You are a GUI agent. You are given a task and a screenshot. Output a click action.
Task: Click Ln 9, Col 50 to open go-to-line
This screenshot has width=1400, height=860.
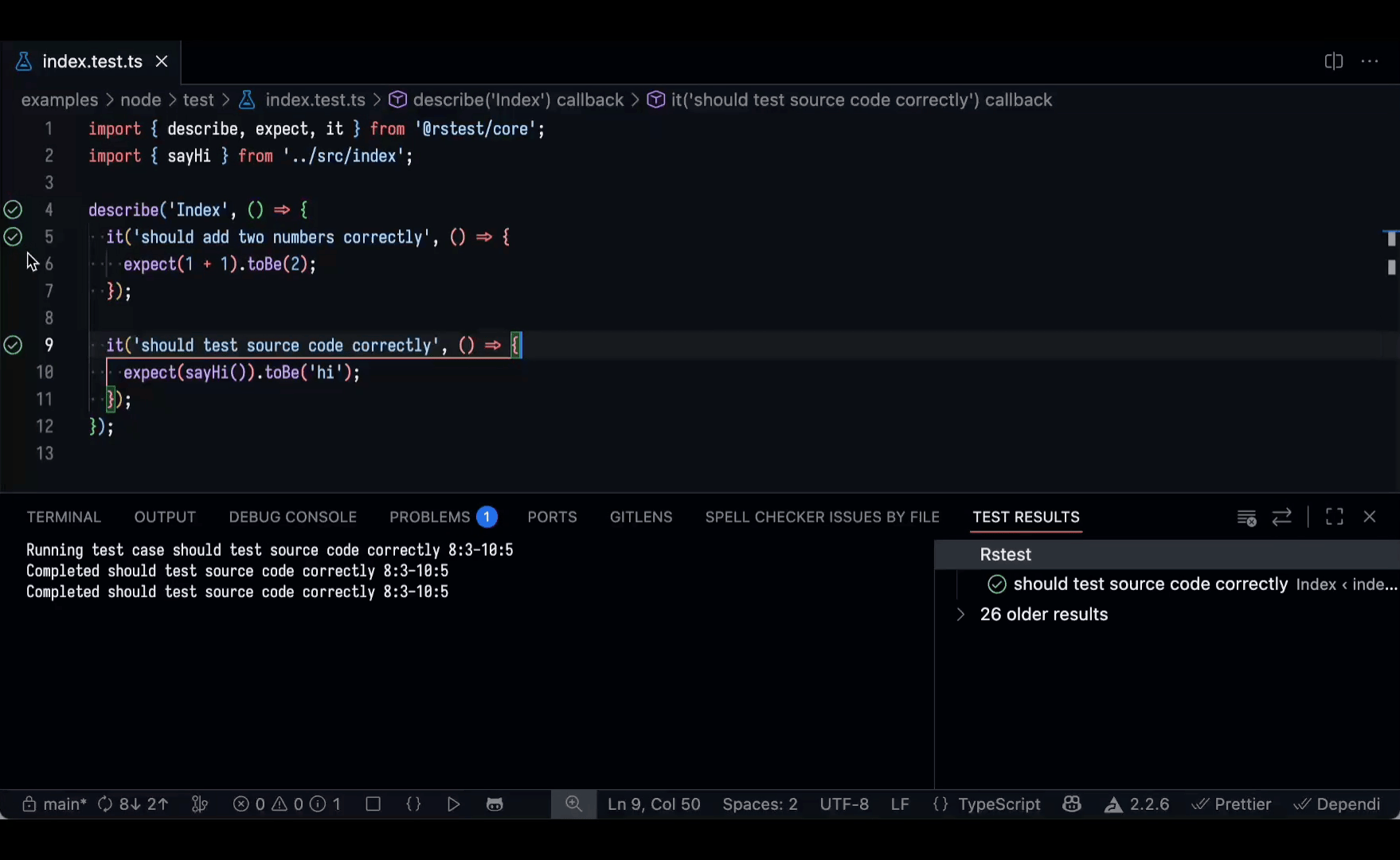pyautogui.click(x=653, y=804)
